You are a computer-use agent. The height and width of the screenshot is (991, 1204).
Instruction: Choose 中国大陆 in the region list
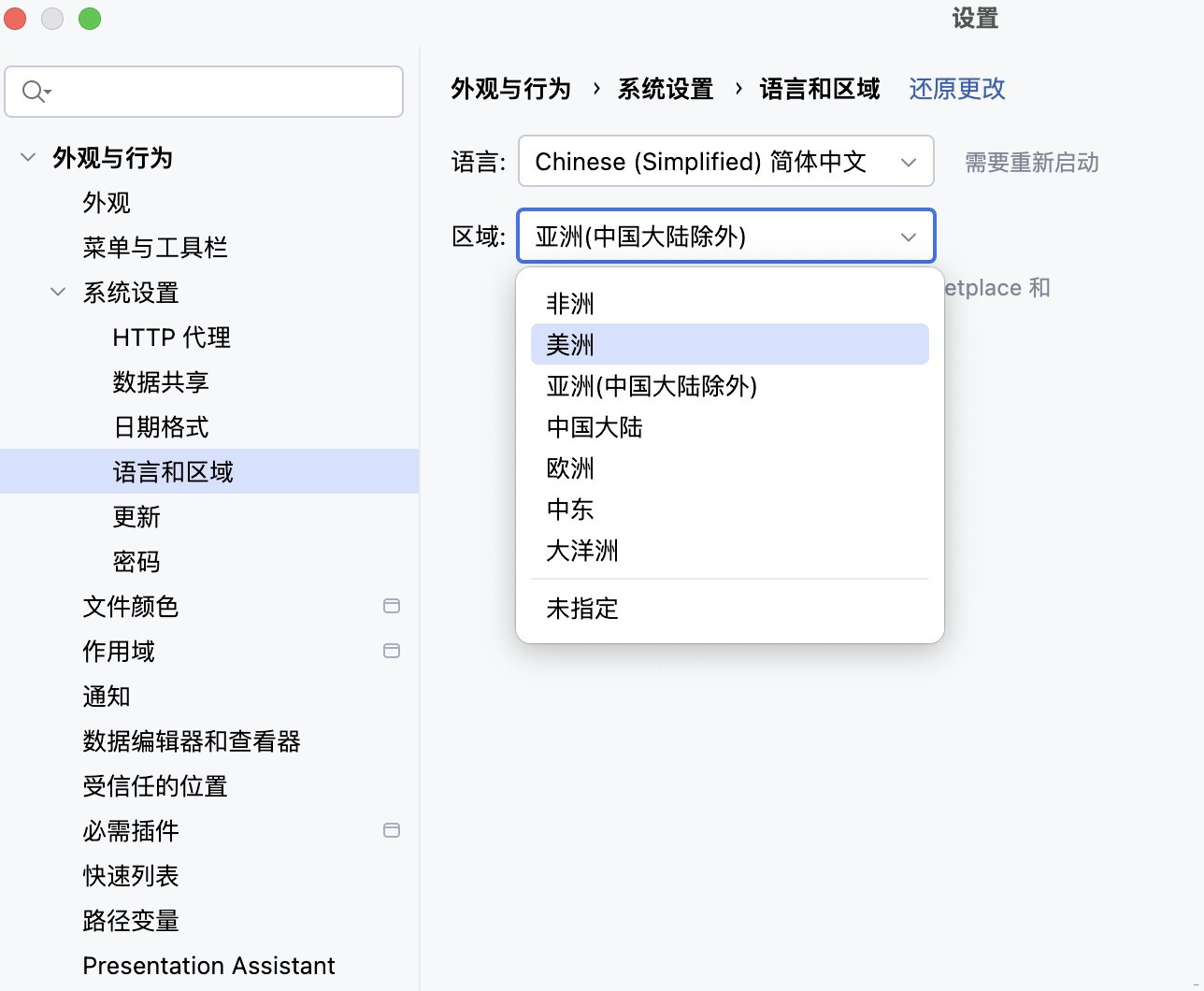coord(595,427)
